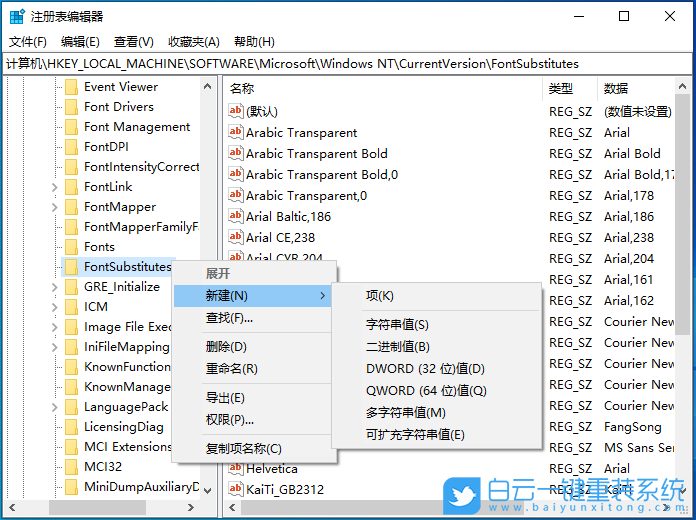Expand the FontLink tree node
The height and width of the screenshot is (520, 696).
pos(54,187)
